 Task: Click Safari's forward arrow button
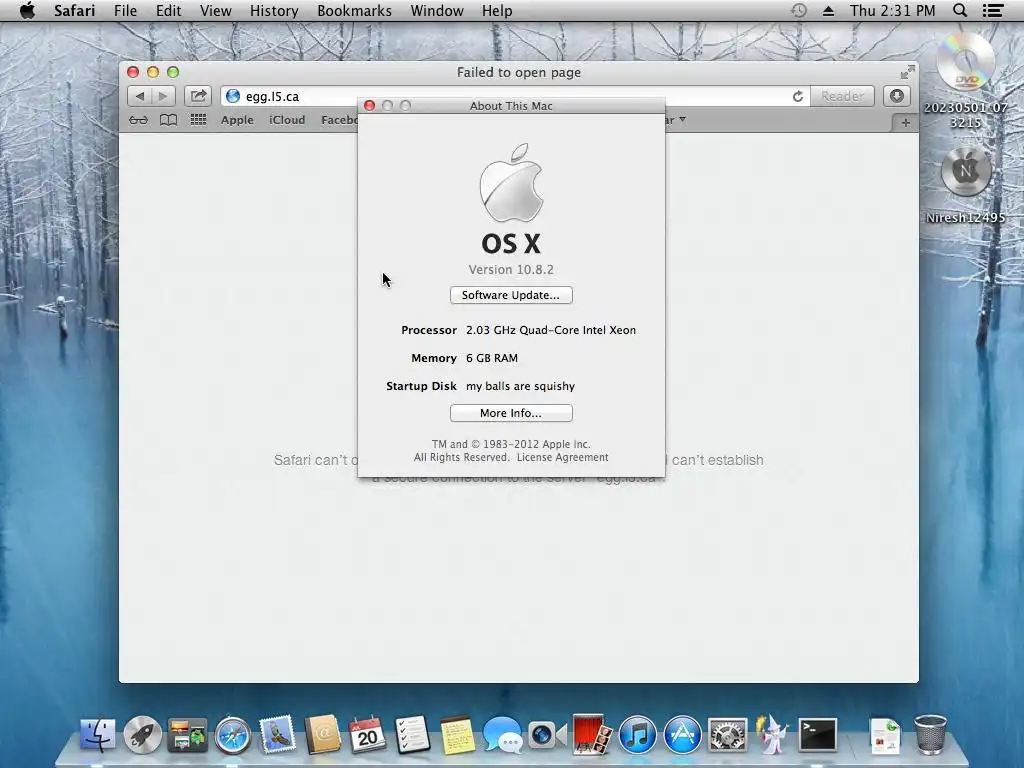click(163, 96)
